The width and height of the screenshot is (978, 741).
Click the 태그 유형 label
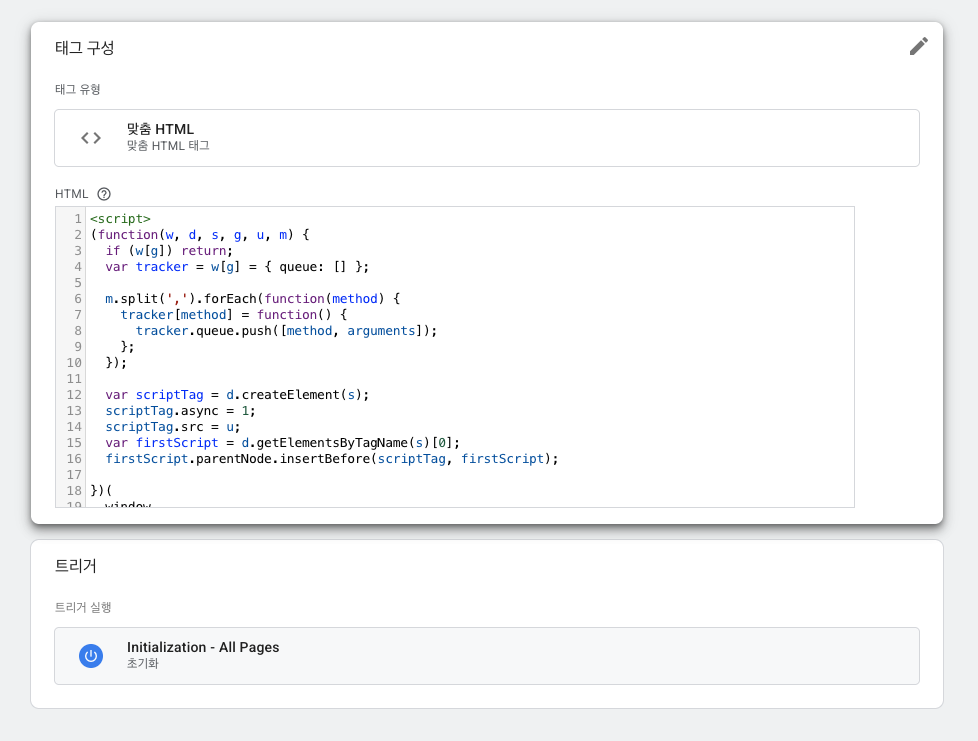pyautogui.click(x=77, y=89)
